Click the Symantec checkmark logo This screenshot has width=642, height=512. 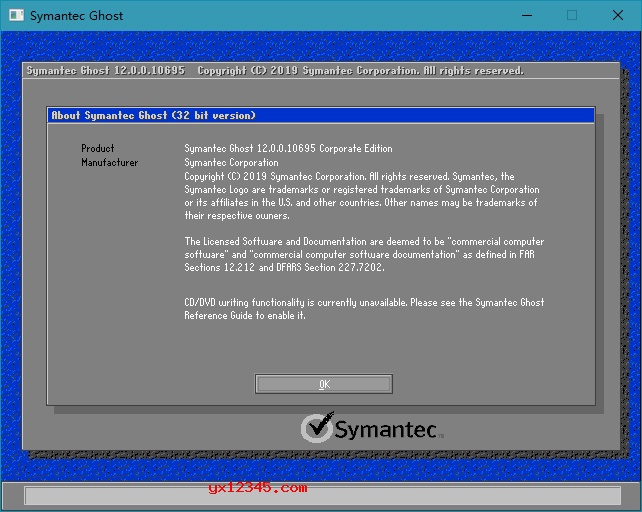click(x=318, y=428)
